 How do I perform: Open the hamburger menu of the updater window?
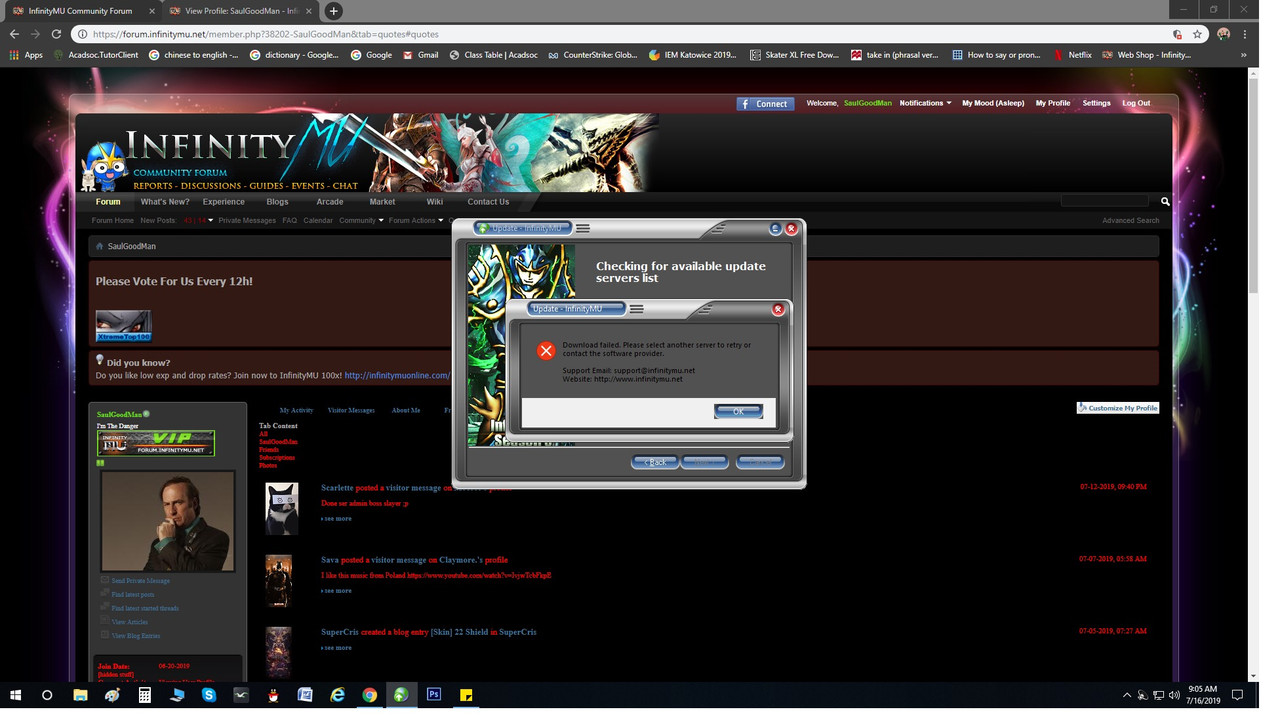583,228
